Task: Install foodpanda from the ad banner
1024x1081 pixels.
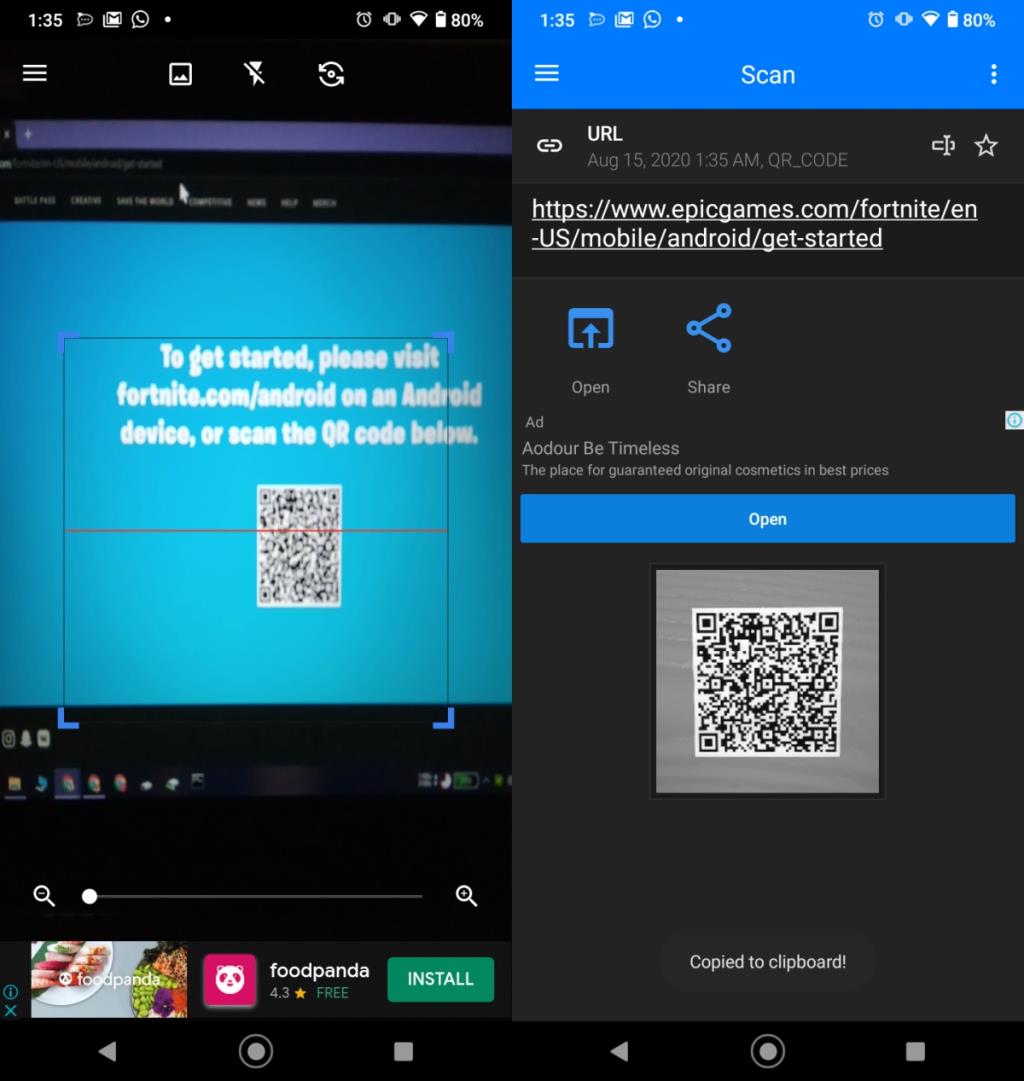Action: tap(440, 980)
